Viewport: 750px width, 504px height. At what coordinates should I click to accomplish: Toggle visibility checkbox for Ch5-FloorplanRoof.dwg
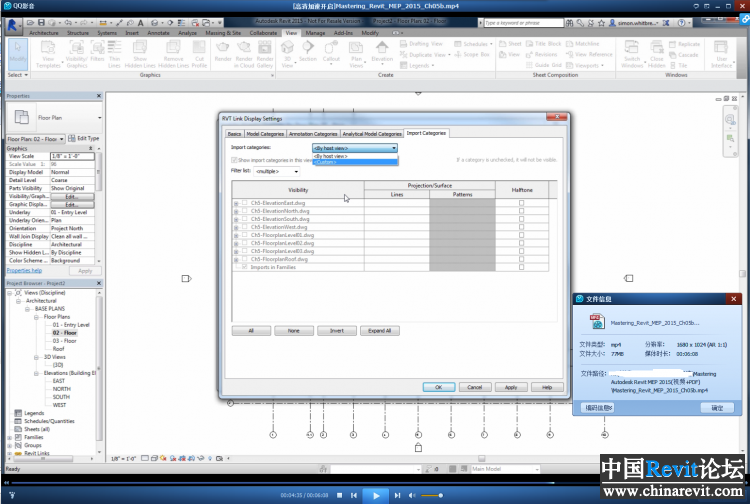coord(244,259)
